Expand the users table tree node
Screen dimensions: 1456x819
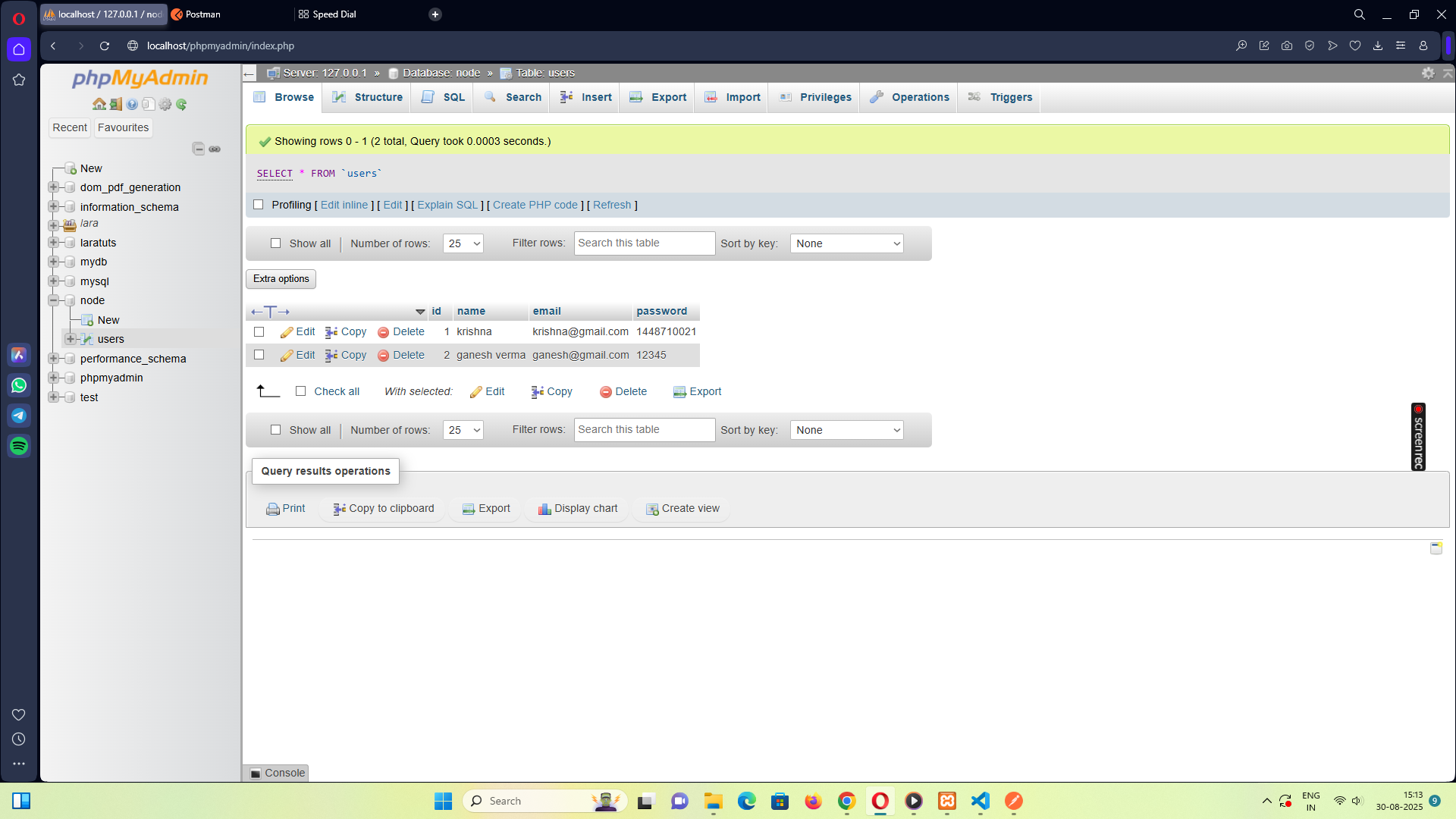coord(70,339)
